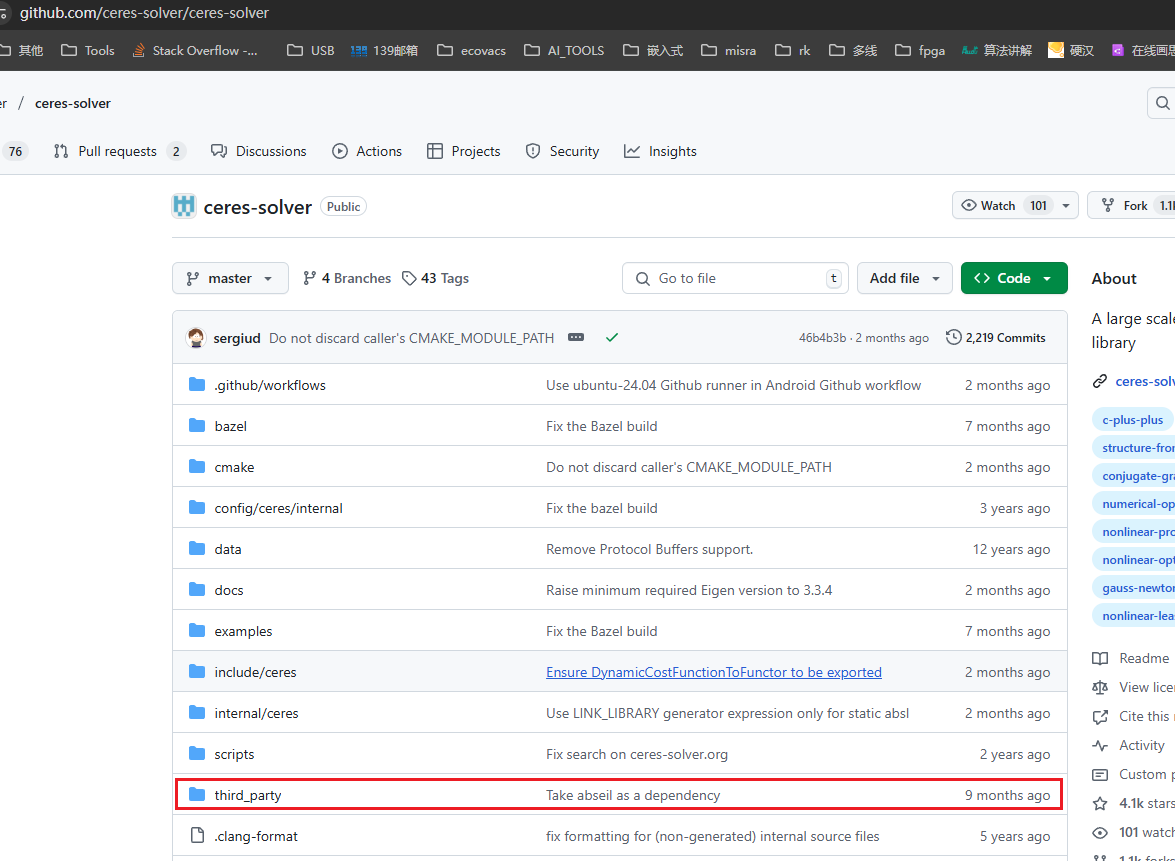Image resolution: width=1175 pixels, height=861 pixels.
Task: Click the Activity pulse icon
Action: 1100,746
